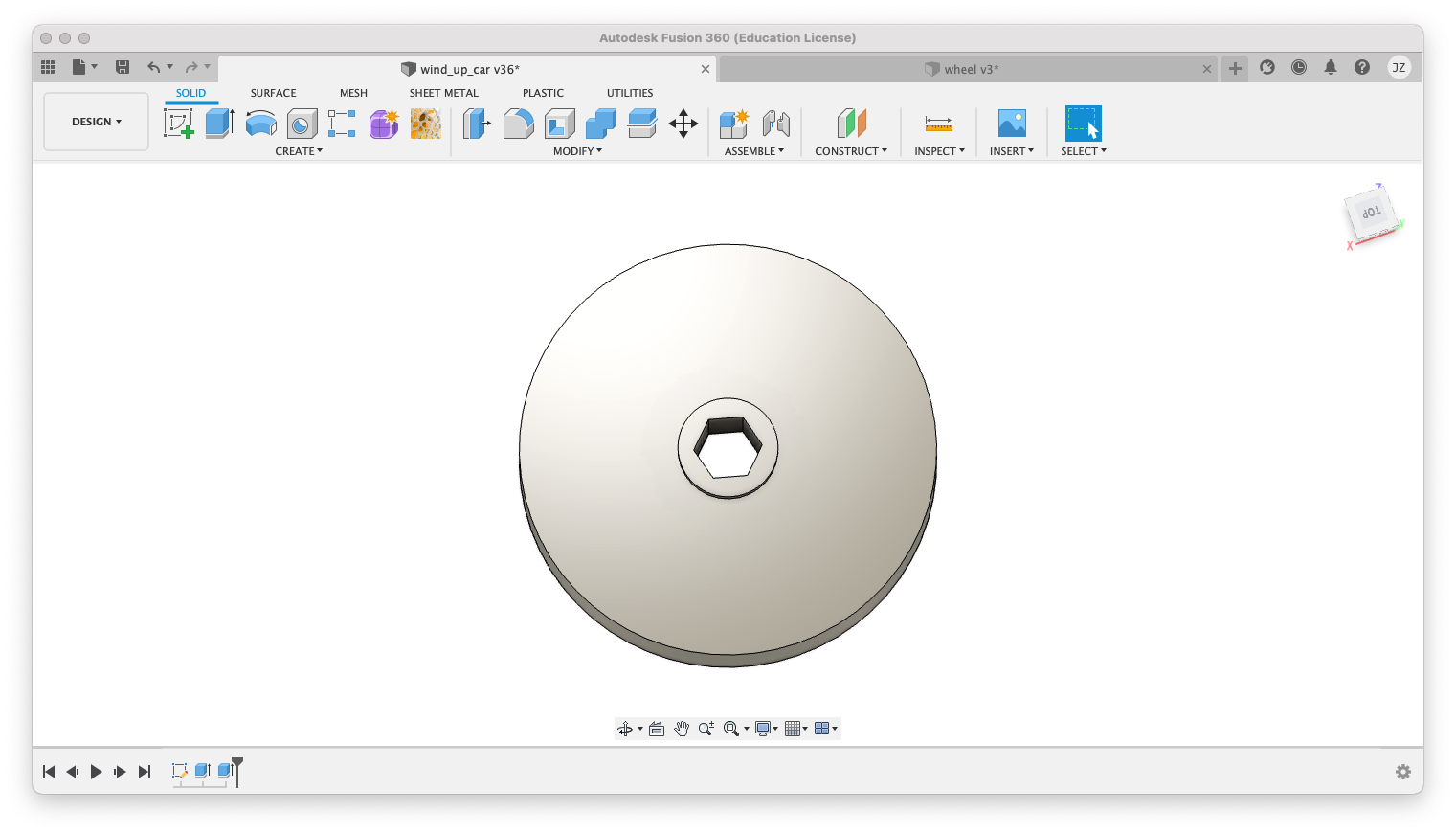Choose the Shell tool

(x=560, y=124)
